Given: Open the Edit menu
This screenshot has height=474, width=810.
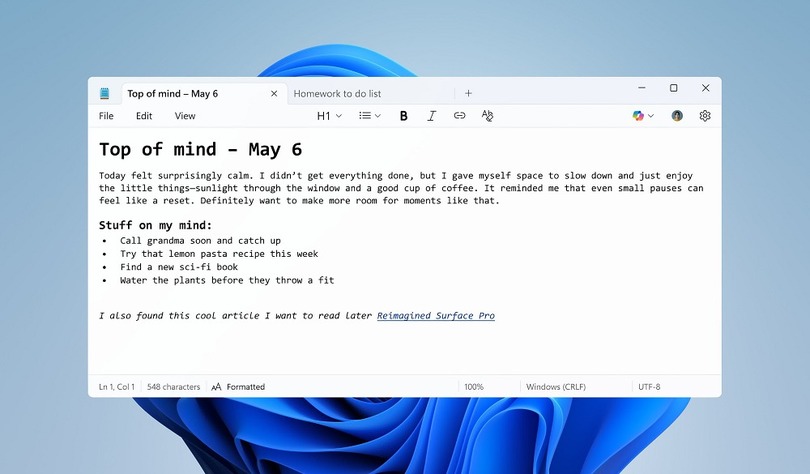Looking at the screenshot, I should (x=144, y=116).
